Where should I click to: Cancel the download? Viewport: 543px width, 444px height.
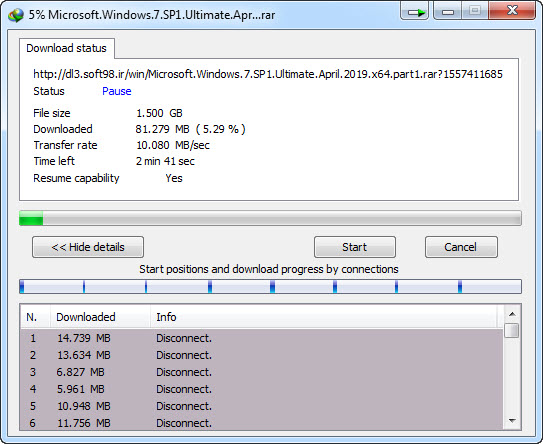coord(461,247)
